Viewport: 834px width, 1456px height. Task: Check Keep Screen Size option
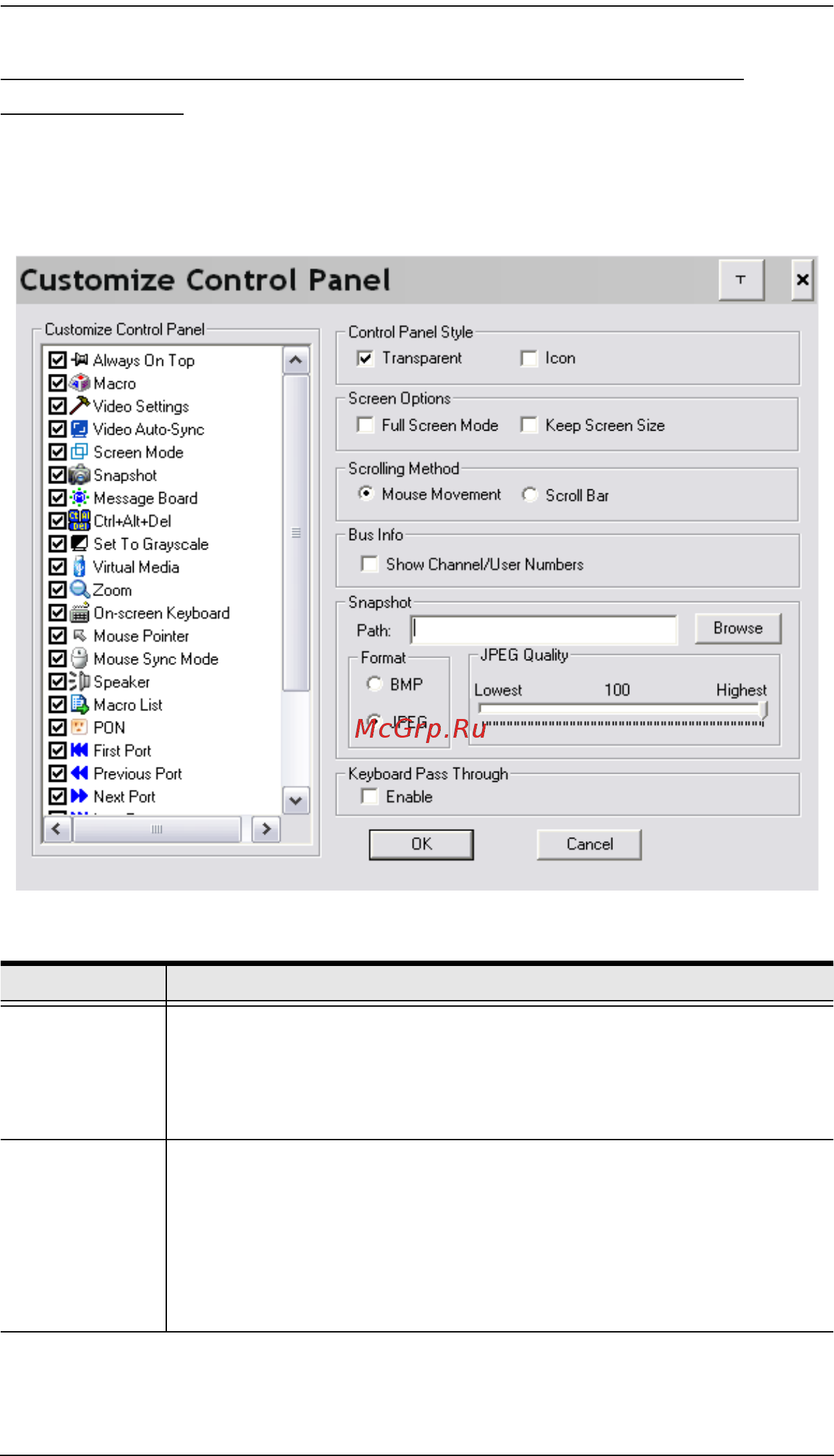pyautogui.click(x=529, y=425)
